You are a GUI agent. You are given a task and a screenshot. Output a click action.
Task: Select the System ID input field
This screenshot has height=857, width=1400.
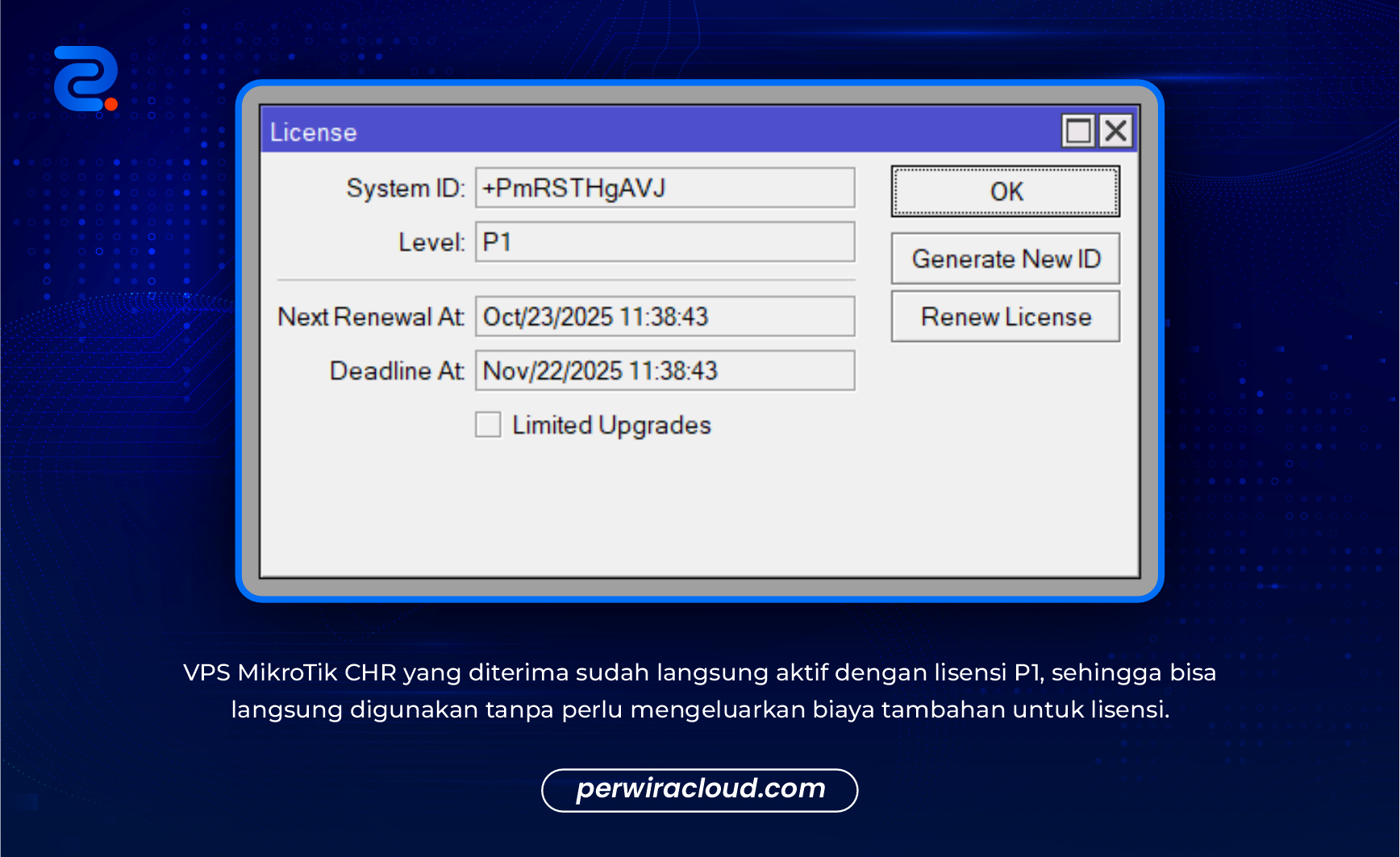pyautogui.click(x=665, y=188)
